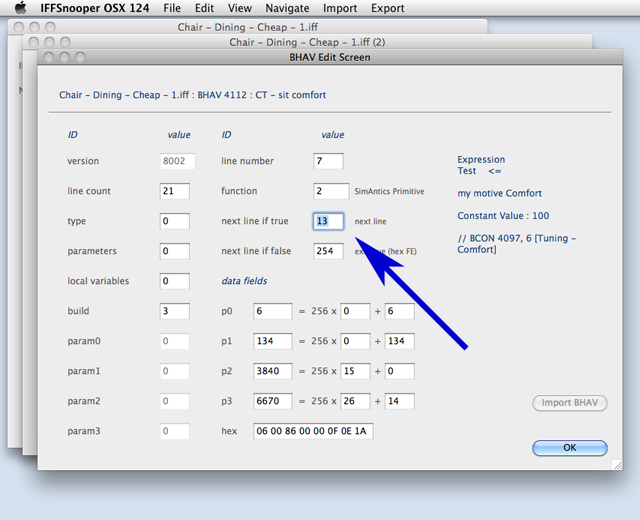Click the line count value field

tap(175, 191)
